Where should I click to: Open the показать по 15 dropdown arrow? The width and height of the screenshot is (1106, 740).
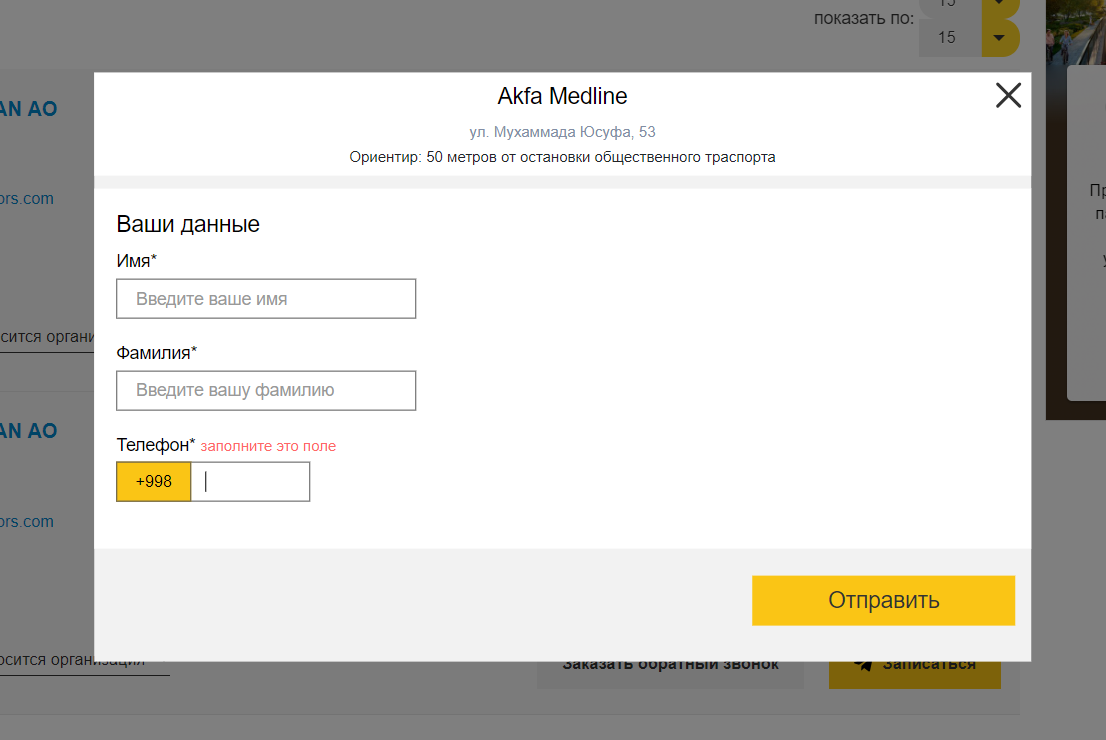(x=1000, y=37)
